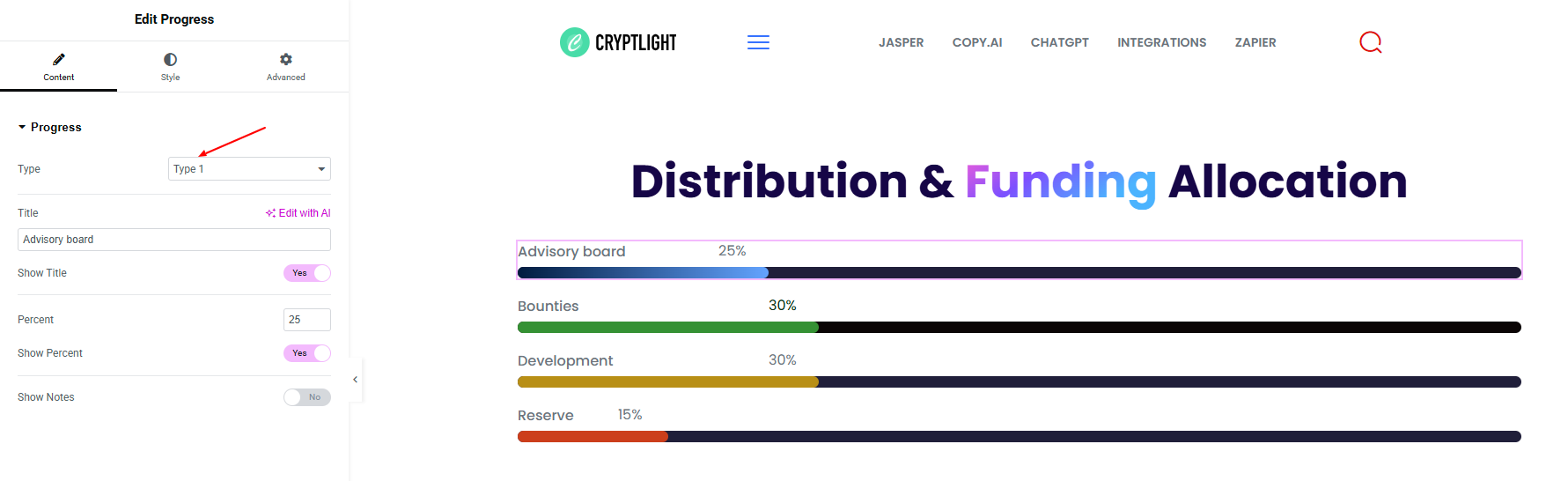Open the hamburger menu icon

(x=758, y=42)
